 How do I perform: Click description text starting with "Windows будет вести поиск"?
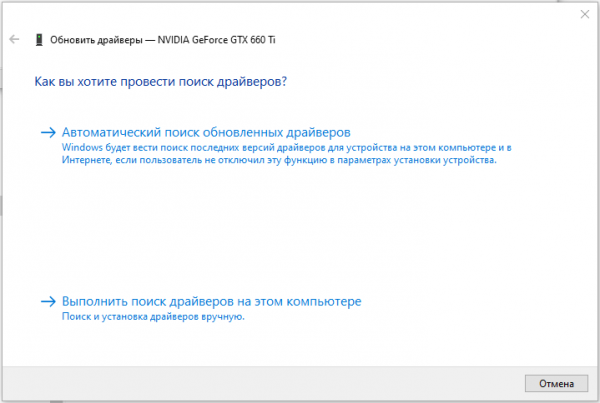coord(287,153)
